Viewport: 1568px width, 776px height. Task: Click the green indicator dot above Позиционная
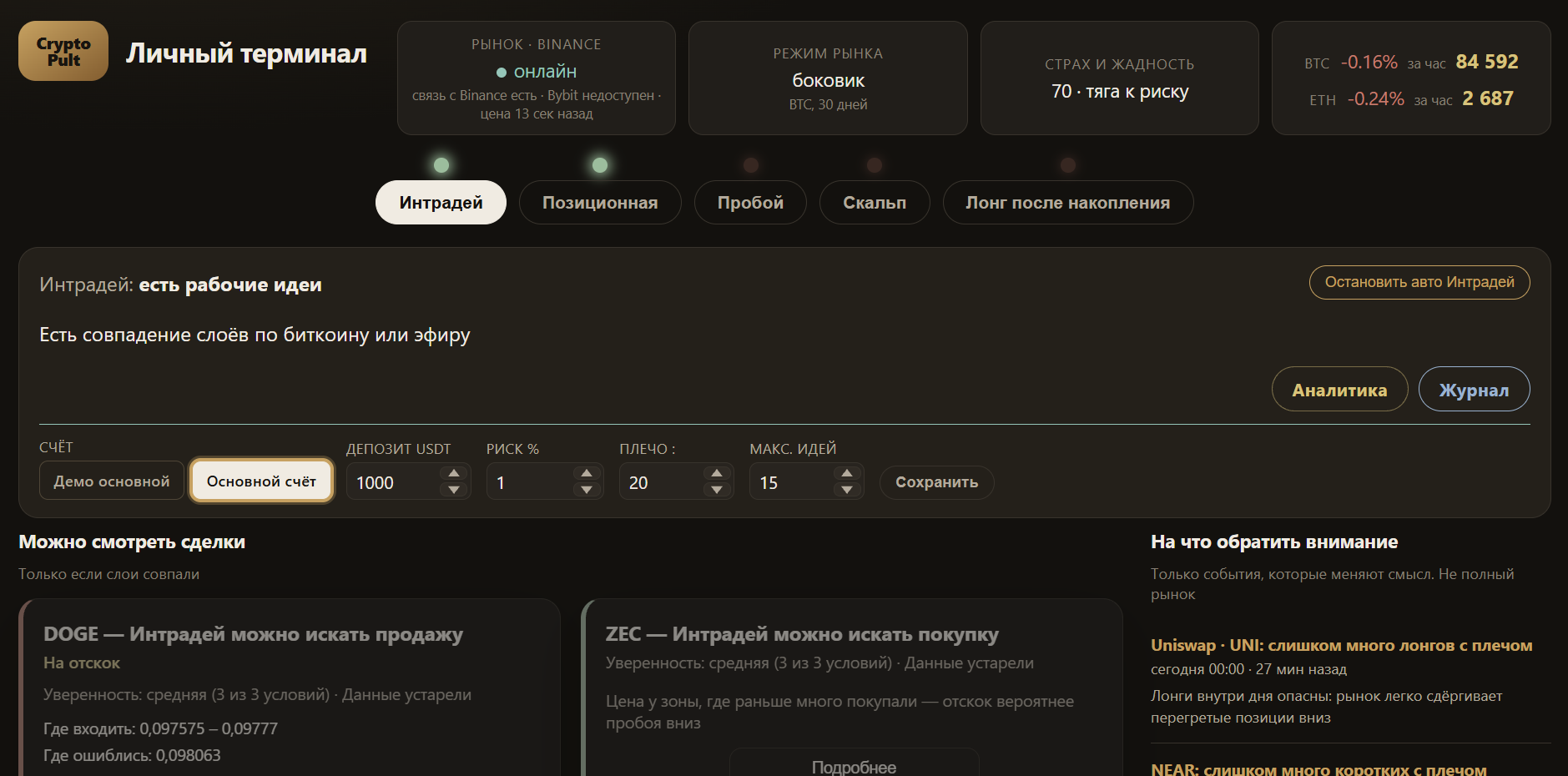pos(600,165)
